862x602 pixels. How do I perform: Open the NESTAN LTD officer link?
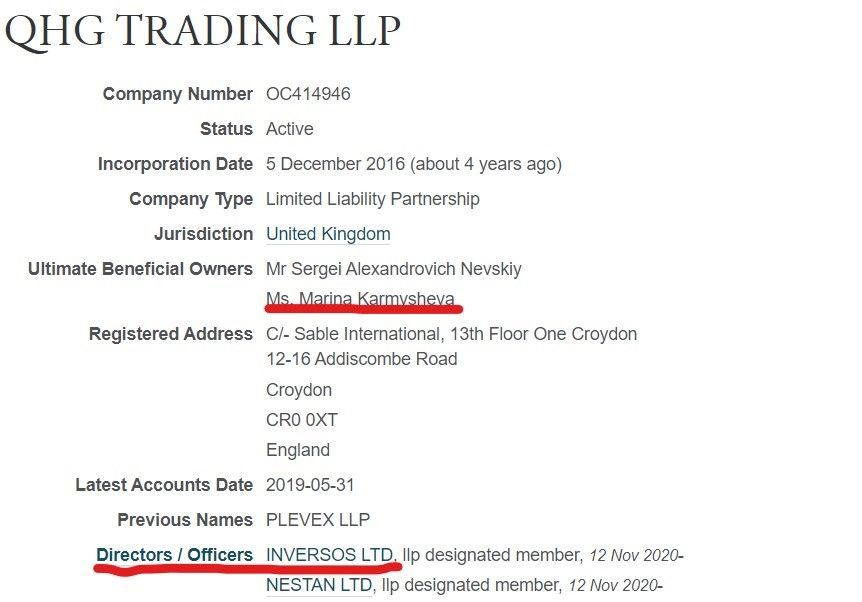pos(319,585)
